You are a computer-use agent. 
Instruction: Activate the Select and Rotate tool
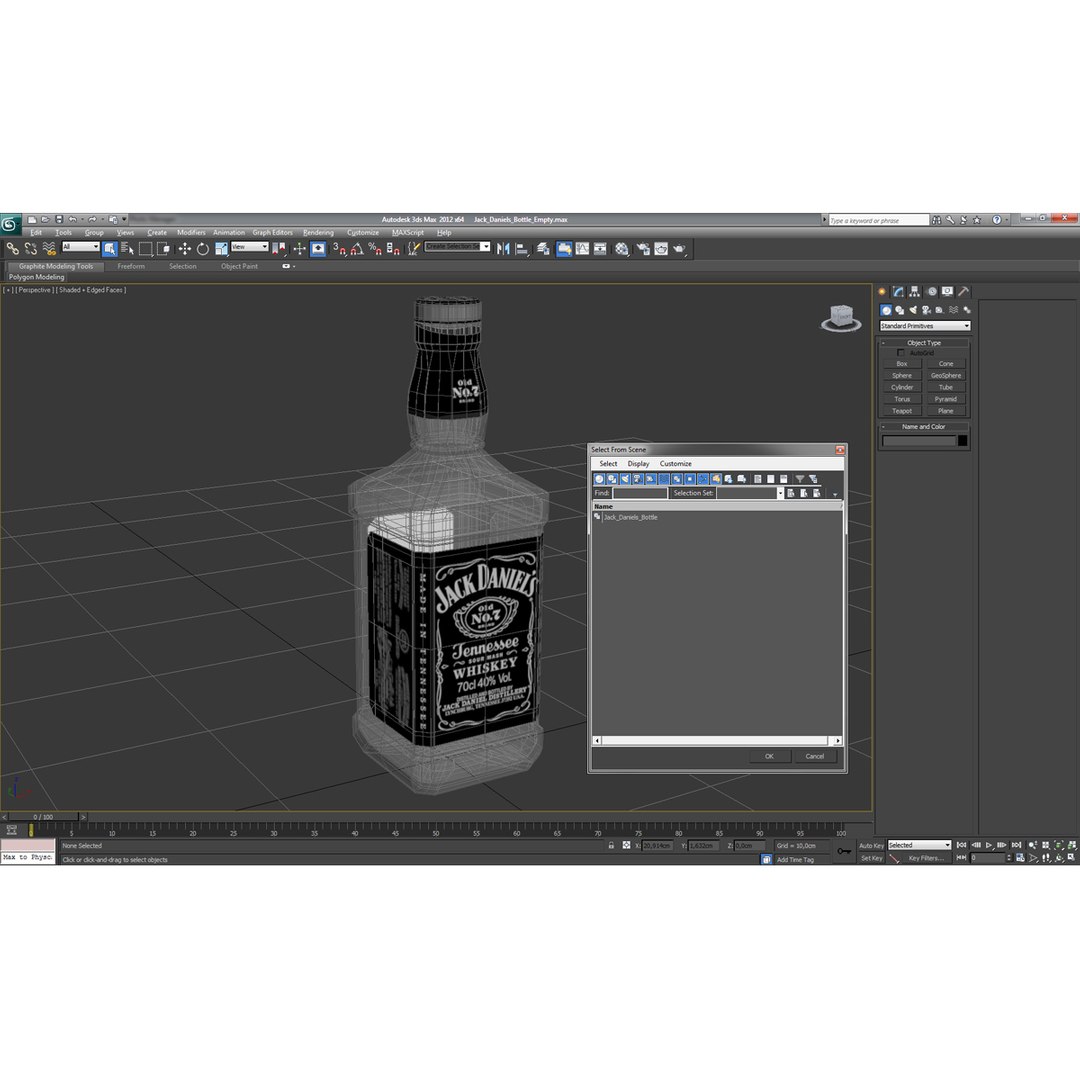(x=202, y=249)
